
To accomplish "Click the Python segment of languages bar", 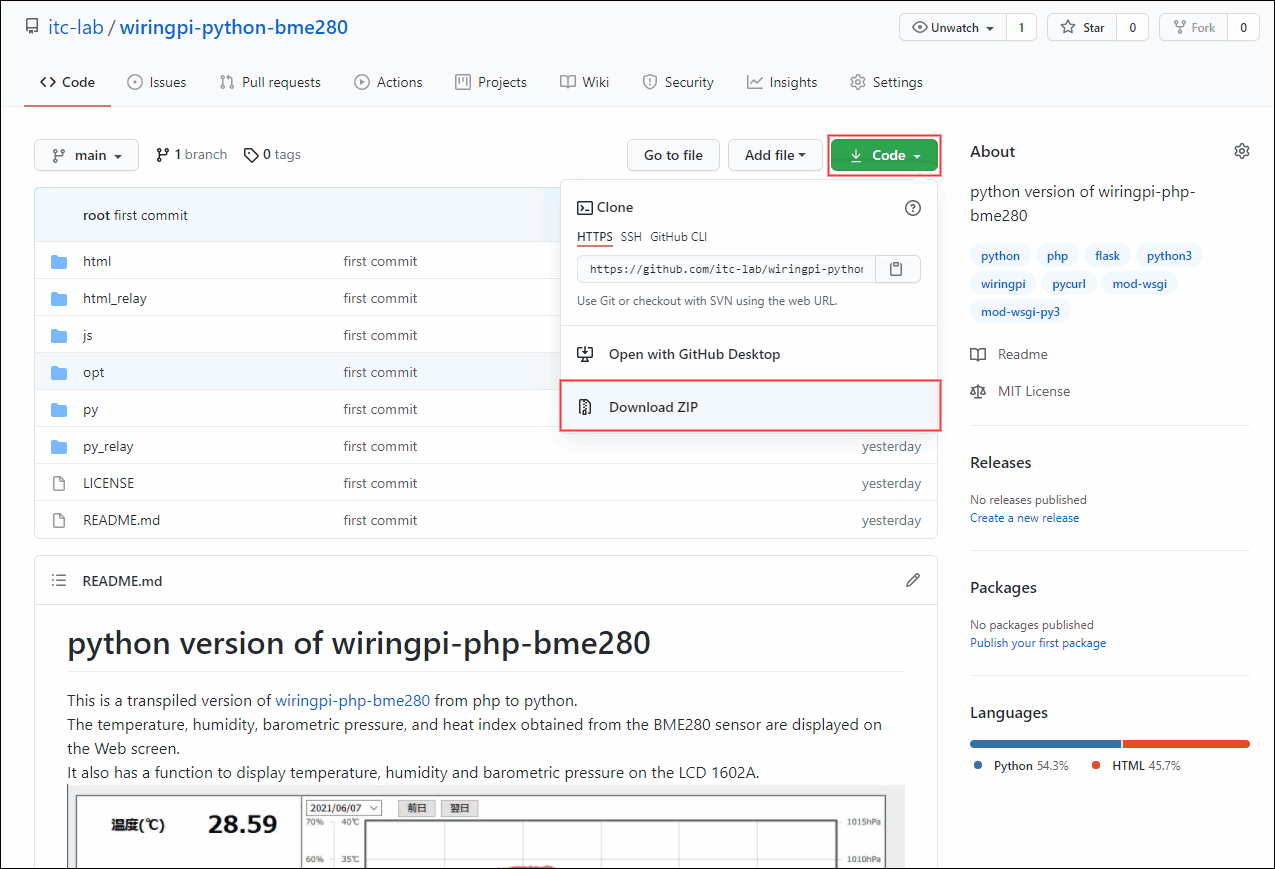I will [x=1045, y=744].
